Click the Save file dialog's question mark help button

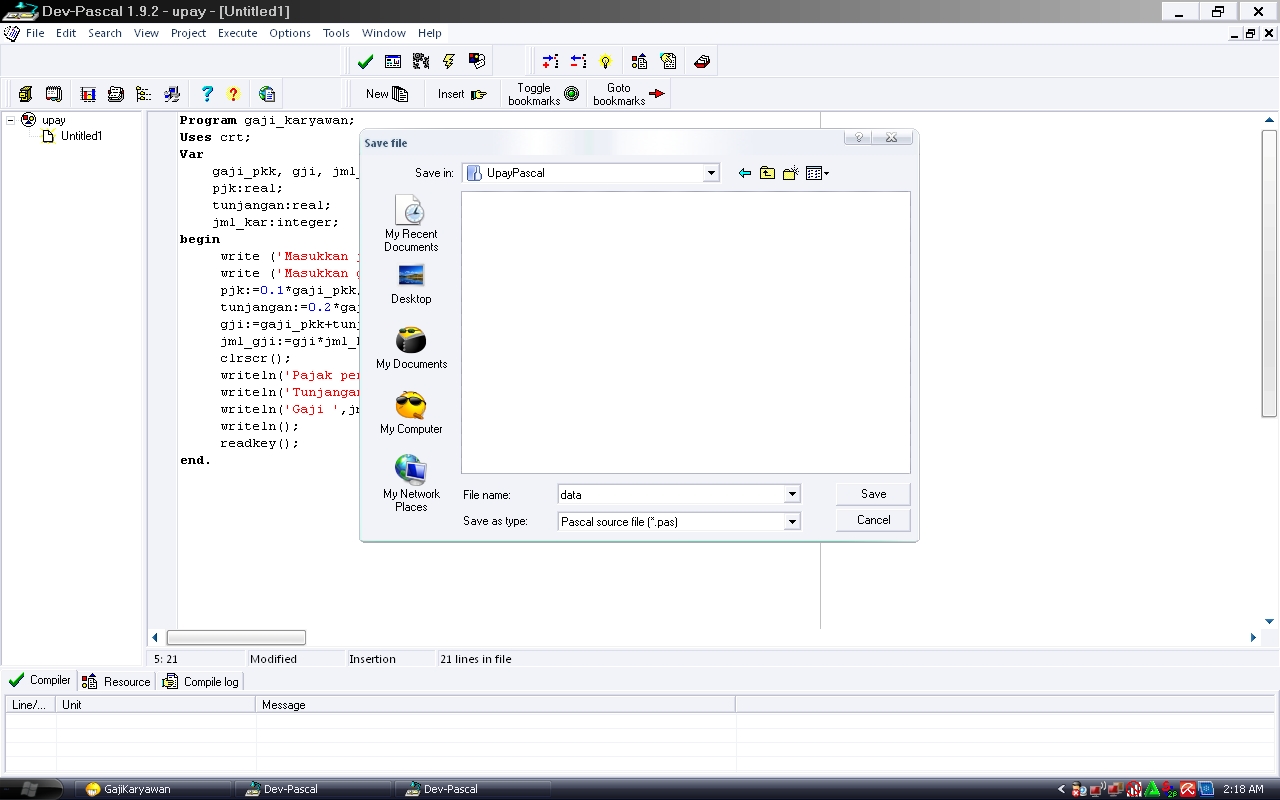pos(859,138)
